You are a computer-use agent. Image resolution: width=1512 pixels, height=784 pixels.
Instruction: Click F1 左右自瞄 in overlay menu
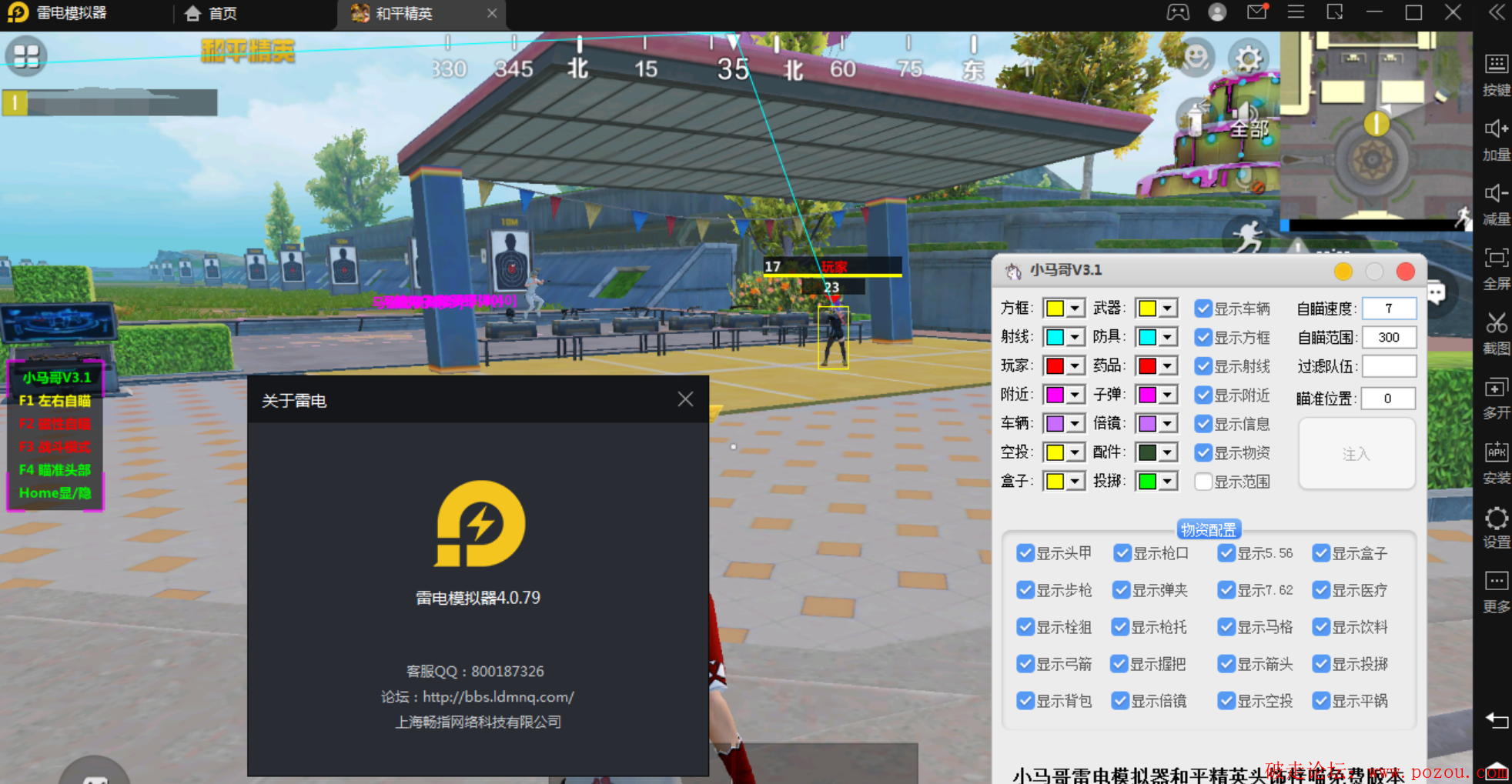(x=55, y=401)
